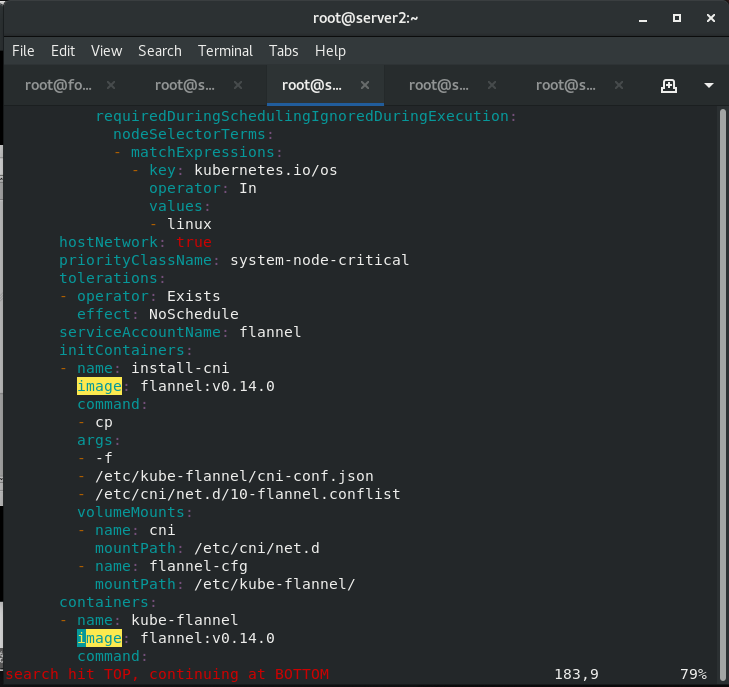Click /etc/kube-flannel/cni-conf.json path
This screenshot has width=729, height=687.
tap(234, 476)
